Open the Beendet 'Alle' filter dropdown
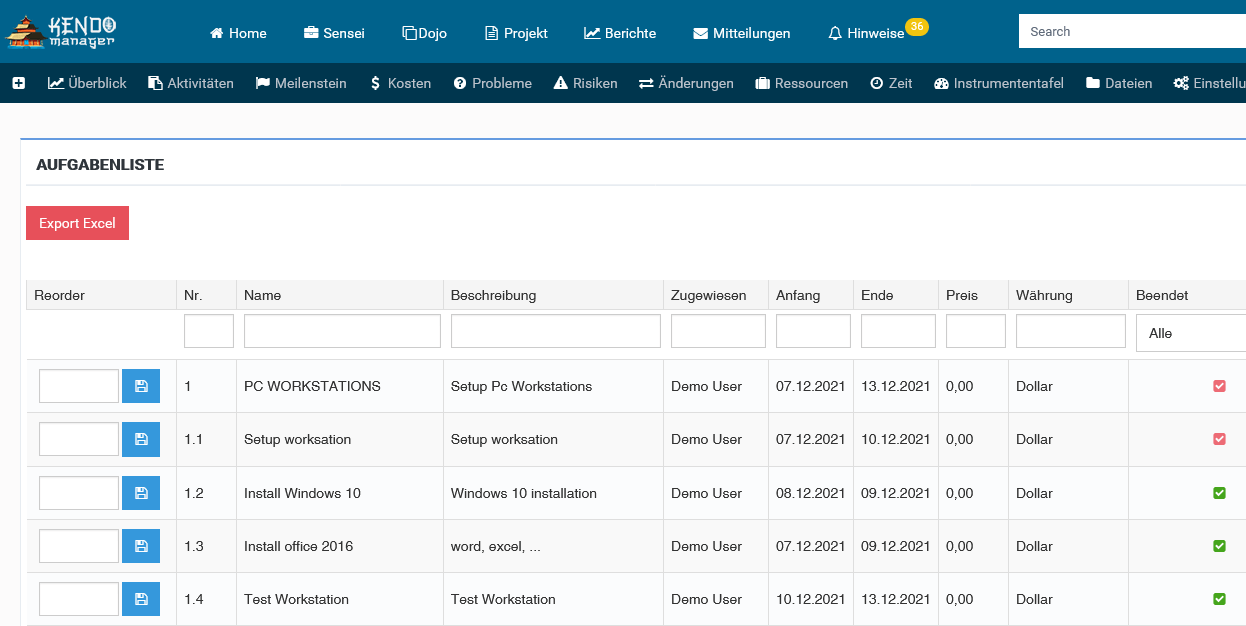Viewport: 1246px width, 626px height. tap(1192, 333)
